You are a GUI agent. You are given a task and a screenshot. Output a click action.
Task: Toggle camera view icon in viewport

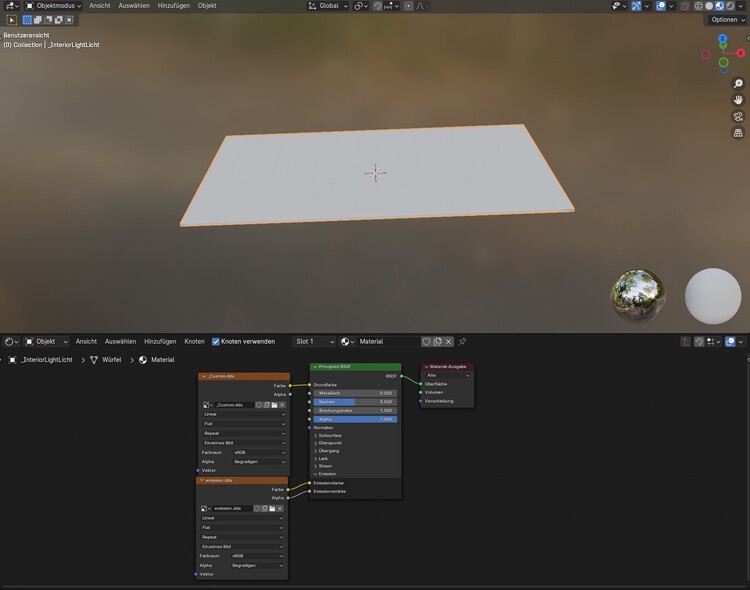tap(738, 116)
